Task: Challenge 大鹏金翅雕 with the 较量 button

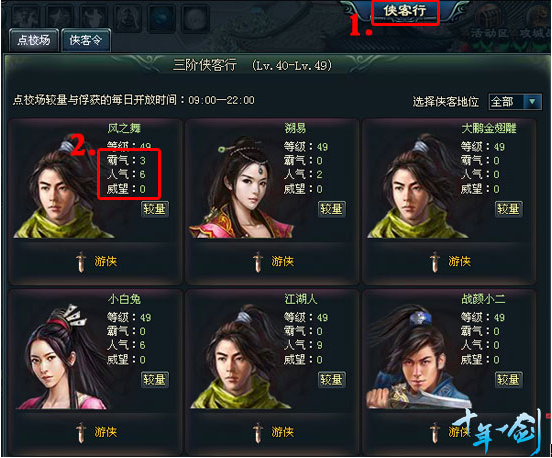Action: pos(508,209)
